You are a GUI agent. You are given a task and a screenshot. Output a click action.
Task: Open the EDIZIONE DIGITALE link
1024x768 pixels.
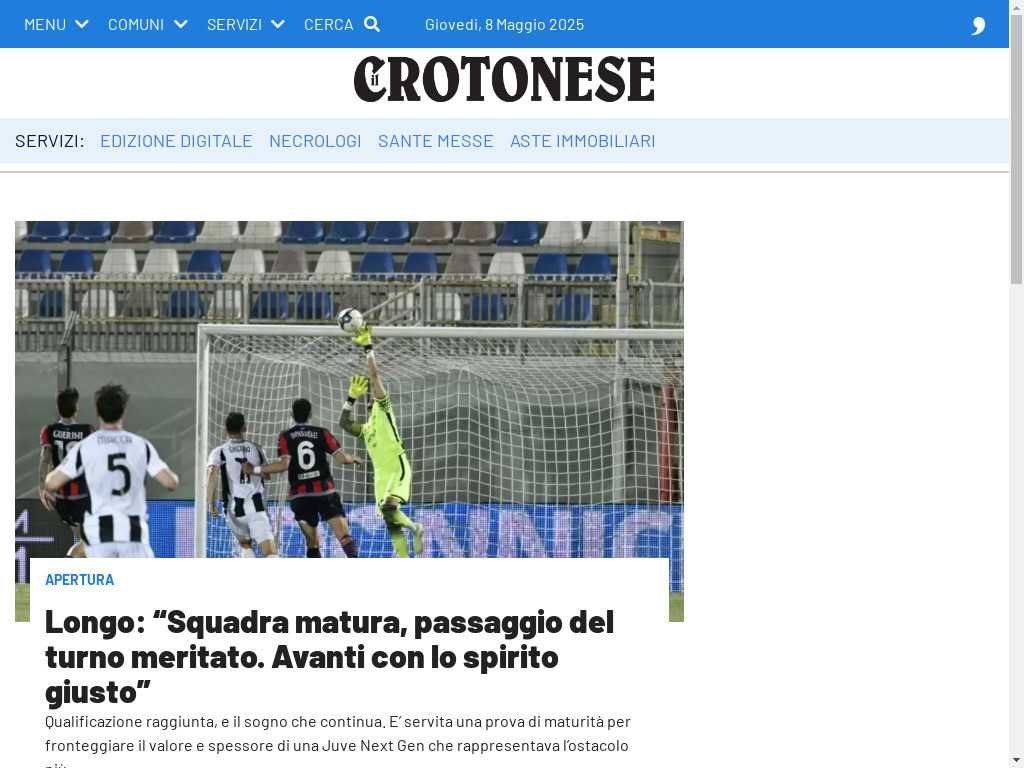[x=176, y=140]
